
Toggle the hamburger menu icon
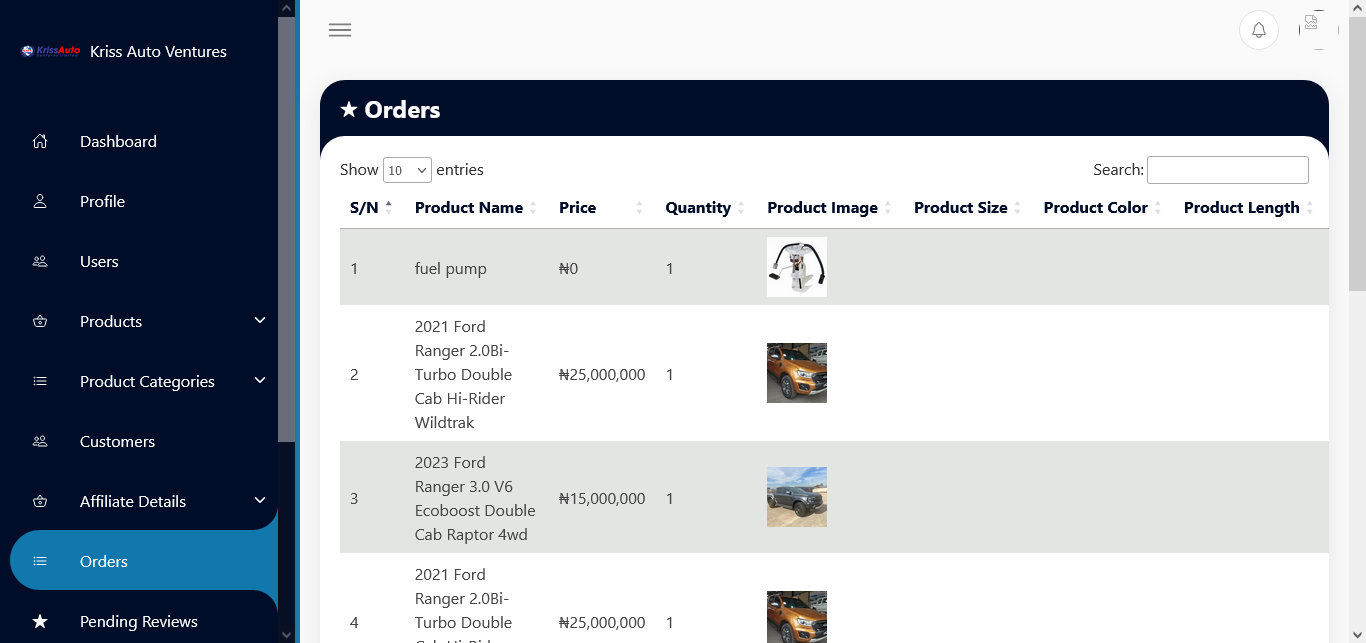pos(340,30)
